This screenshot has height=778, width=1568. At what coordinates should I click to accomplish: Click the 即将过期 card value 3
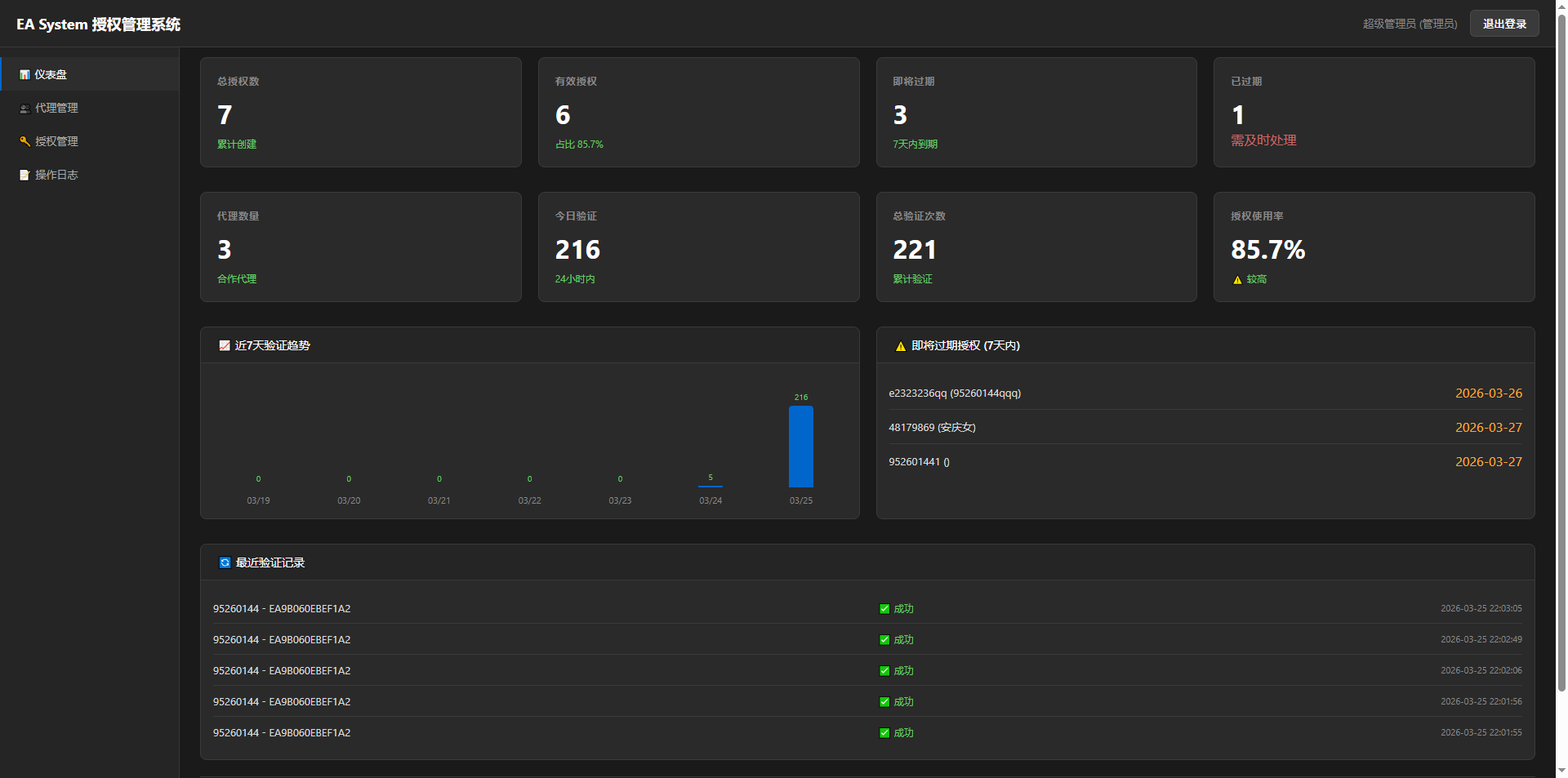pos(900,115)
